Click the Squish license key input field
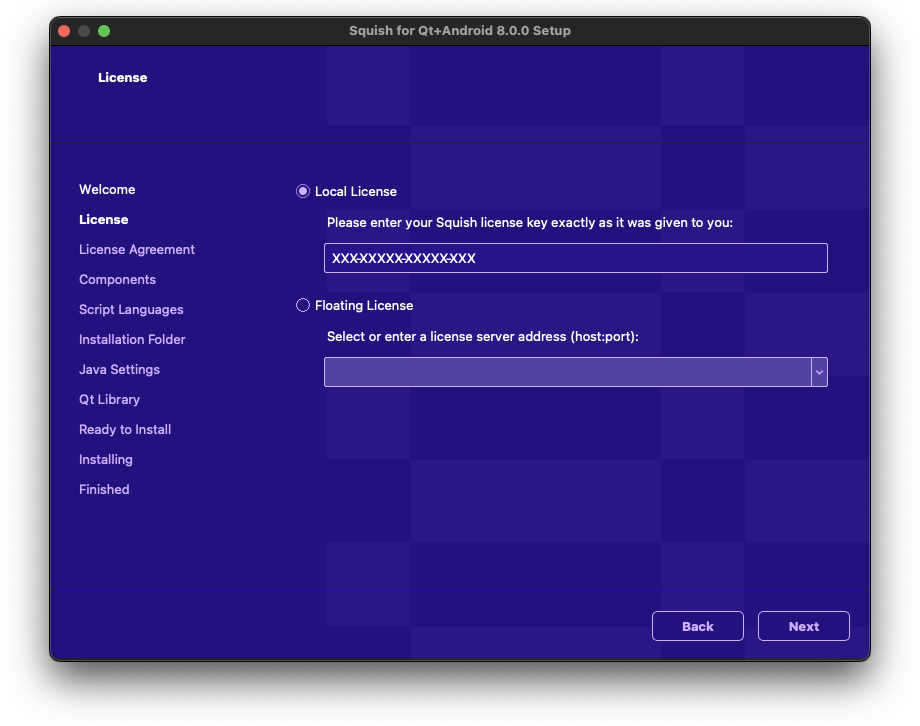This screenshot has width=920, height=726. (x=575, y=257)
